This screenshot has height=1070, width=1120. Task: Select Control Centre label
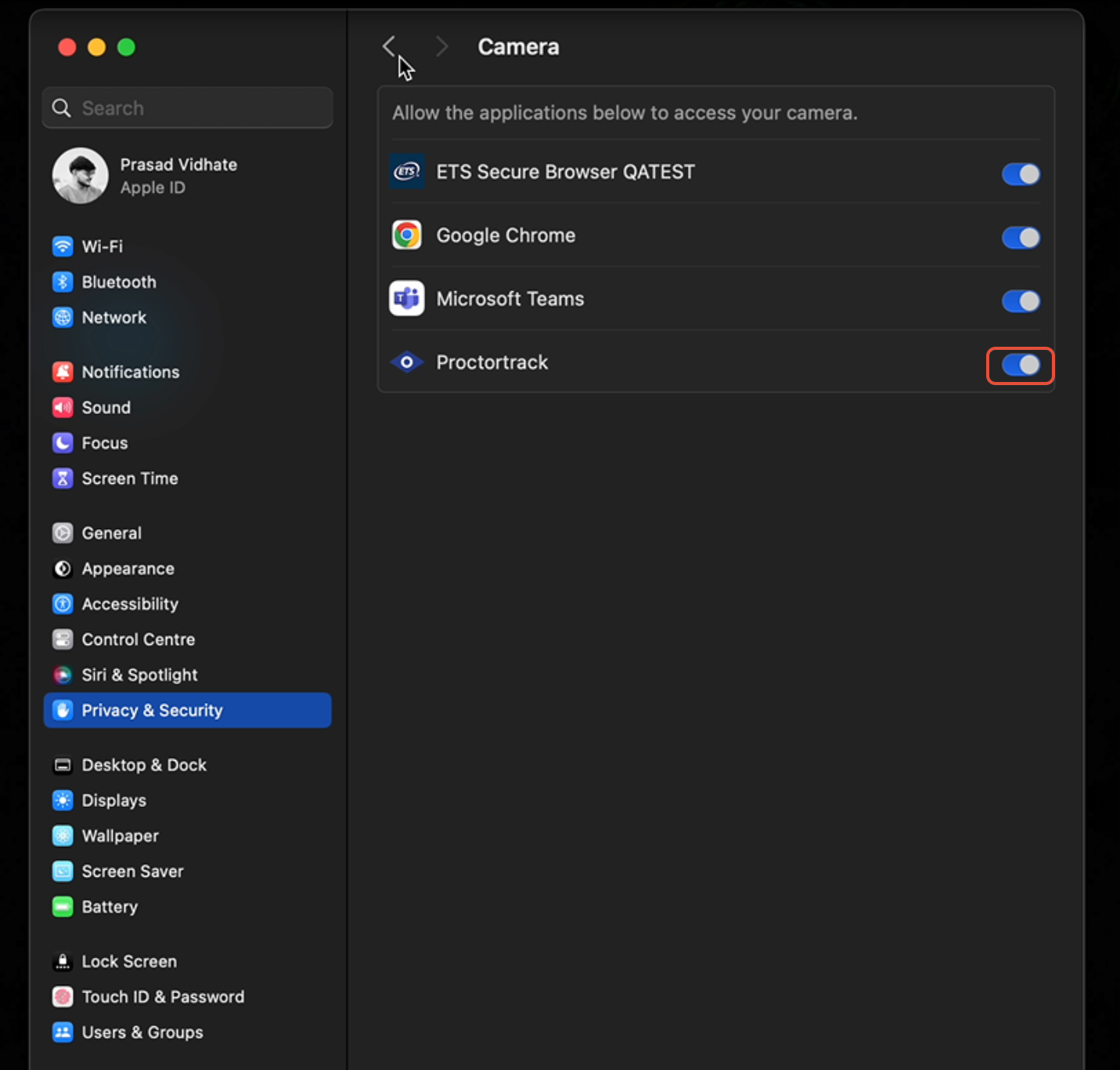point(139,639)
